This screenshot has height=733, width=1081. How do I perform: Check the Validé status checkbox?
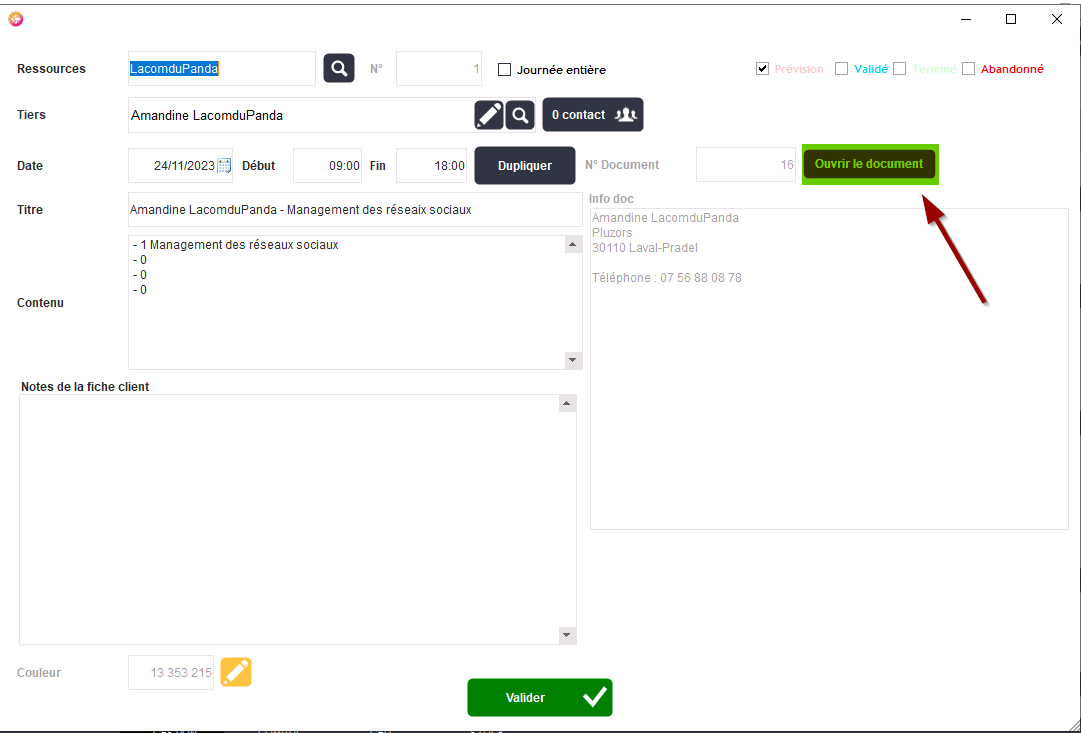click(842, 69)
